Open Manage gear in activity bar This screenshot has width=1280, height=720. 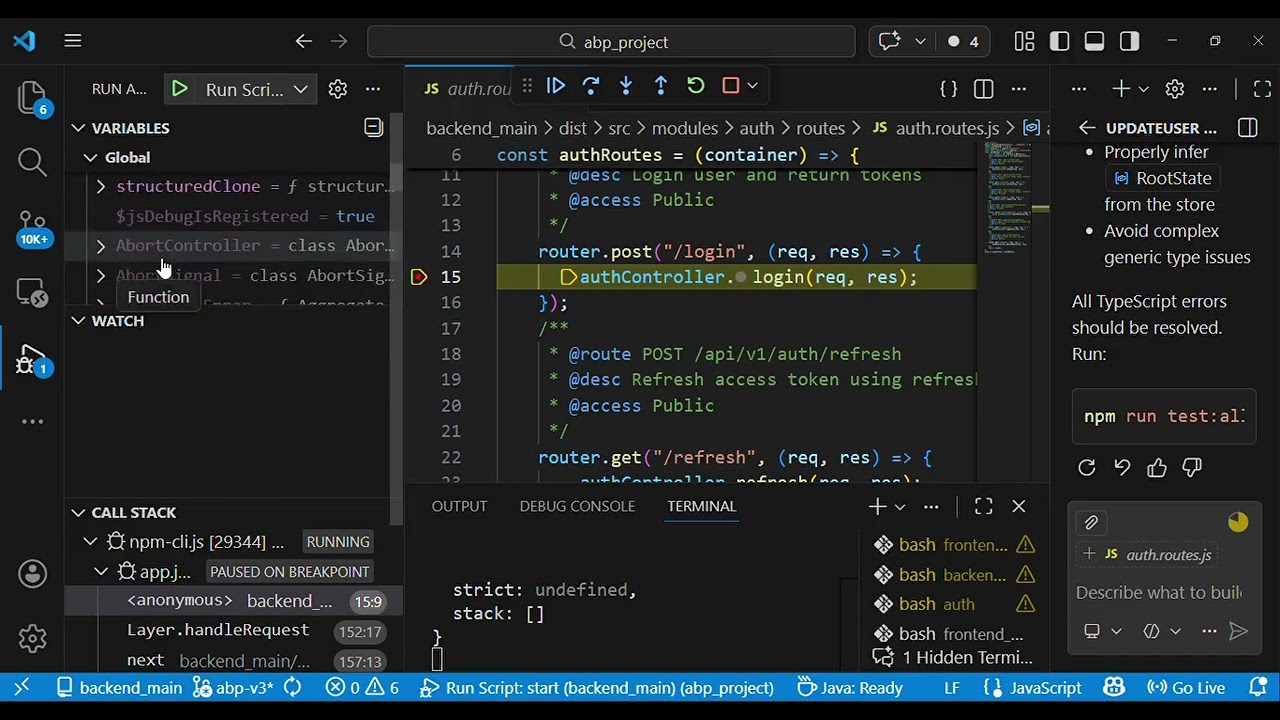coord(32,637)
